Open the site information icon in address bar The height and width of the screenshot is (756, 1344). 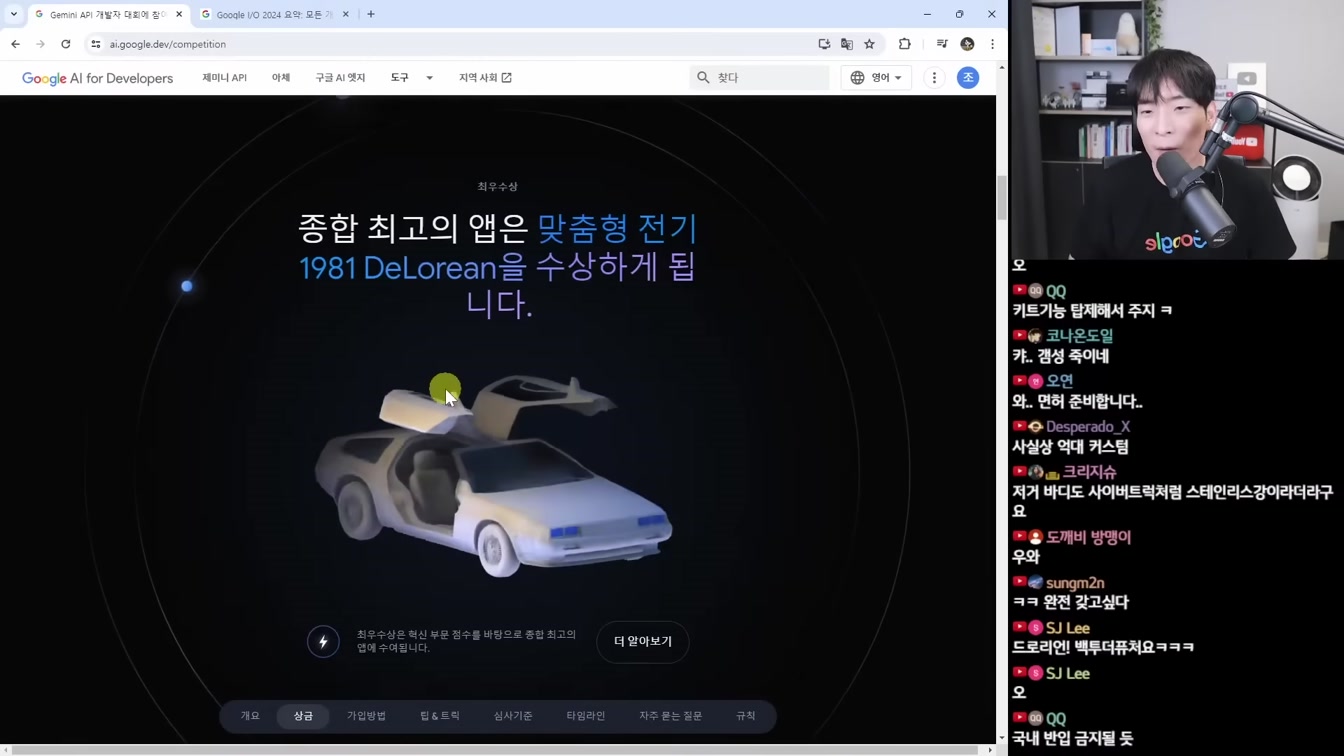(96, 44)
